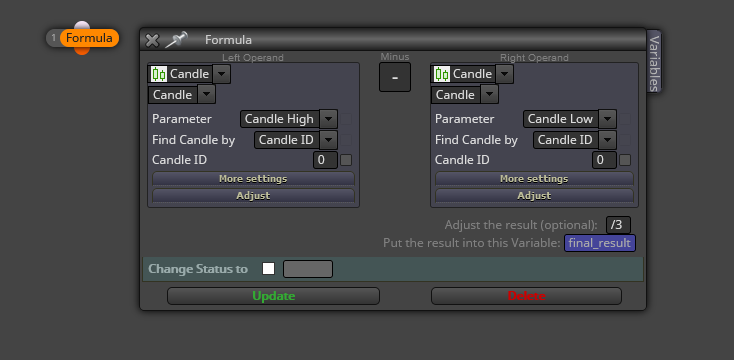Open the Candle Low parameter dropdown
Viewport: 734px width, 360px height.
coord(569,119)
